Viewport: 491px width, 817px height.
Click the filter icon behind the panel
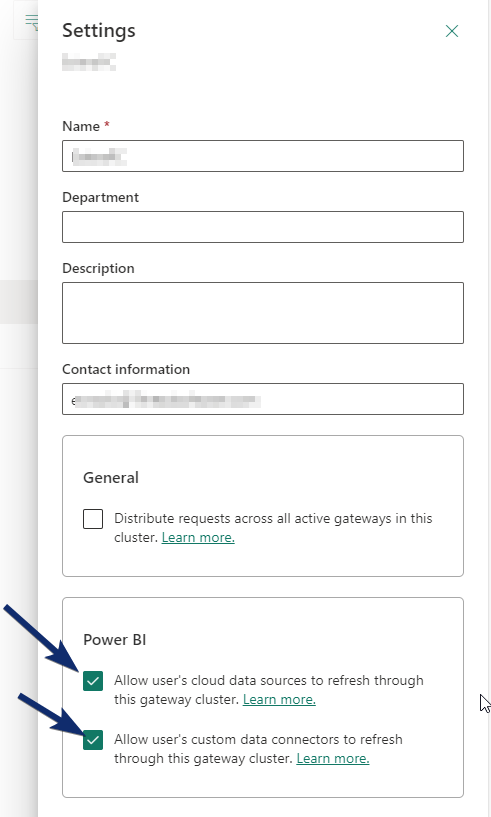coord(32,22)
